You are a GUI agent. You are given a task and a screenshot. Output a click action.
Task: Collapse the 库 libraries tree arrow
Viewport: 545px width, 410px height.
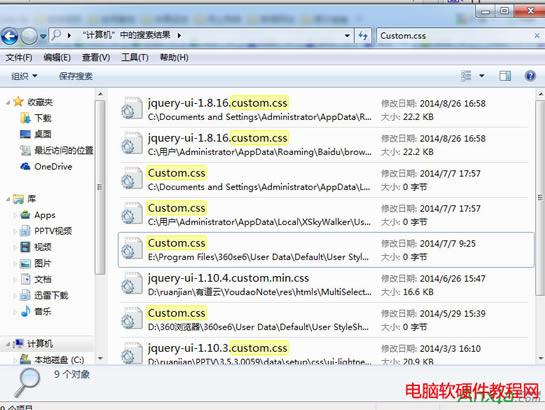tap(8, 199)
